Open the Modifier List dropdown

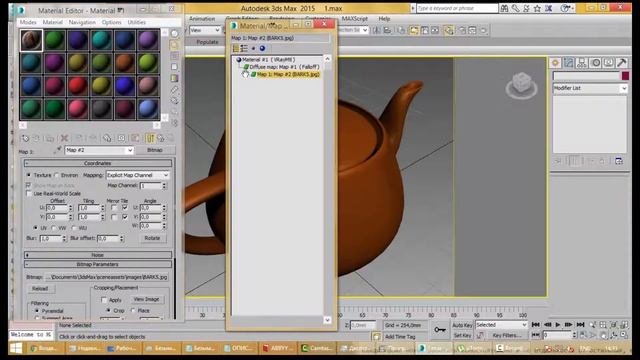(x=590, y=88)
